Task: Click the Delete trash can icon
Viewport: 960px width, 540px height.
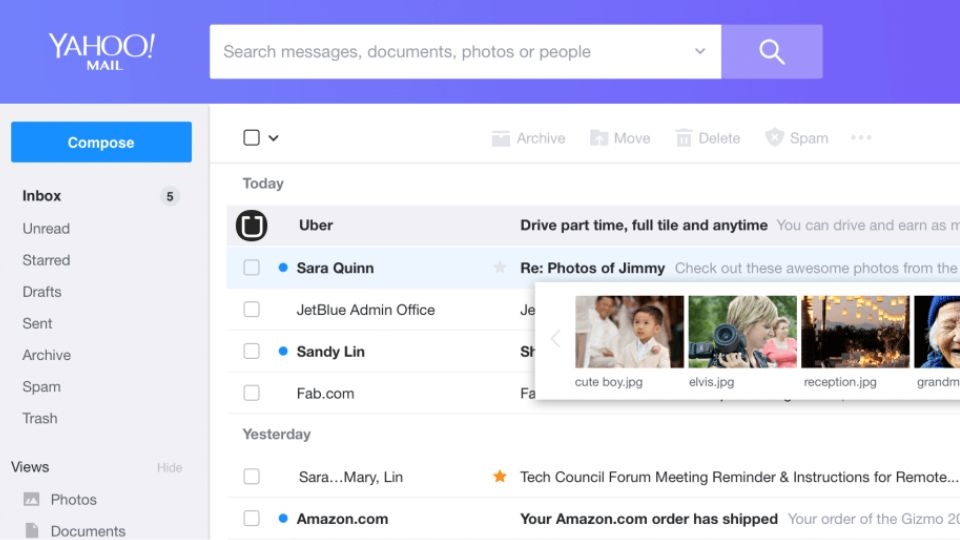Action: point(683,138)
